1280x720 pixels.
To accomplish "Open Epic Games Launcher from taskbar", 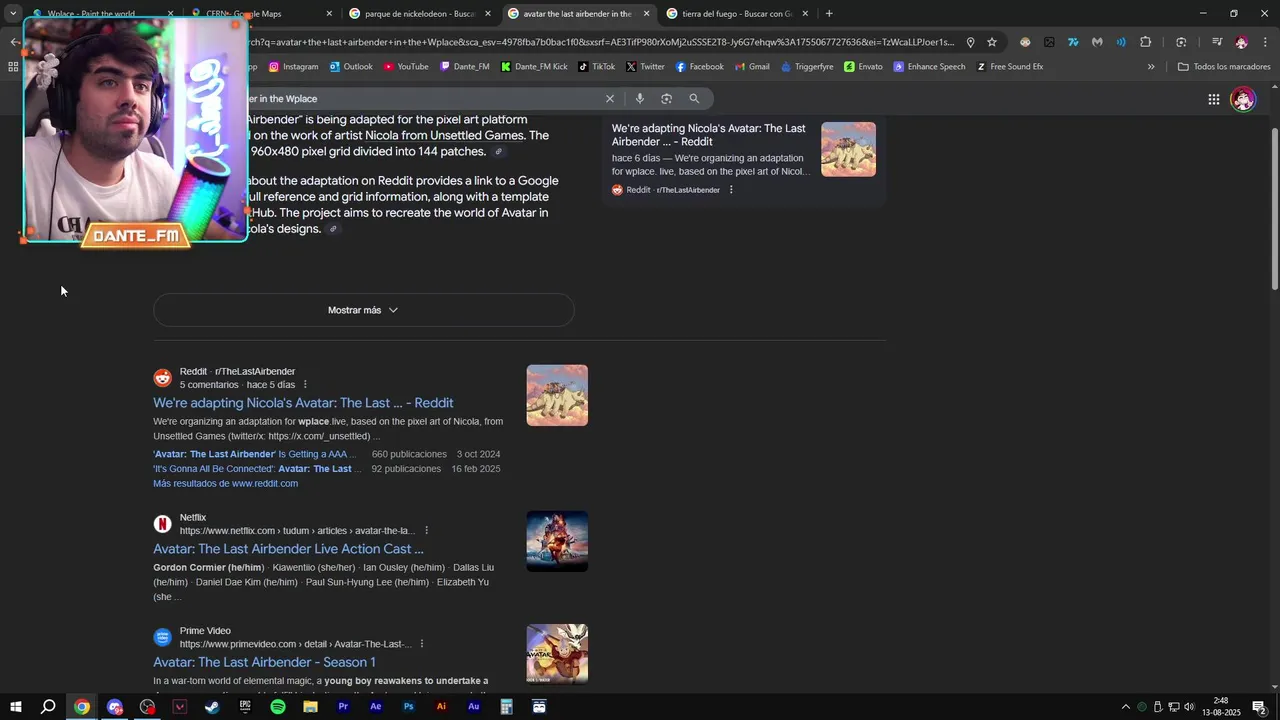I will (245, 707).
